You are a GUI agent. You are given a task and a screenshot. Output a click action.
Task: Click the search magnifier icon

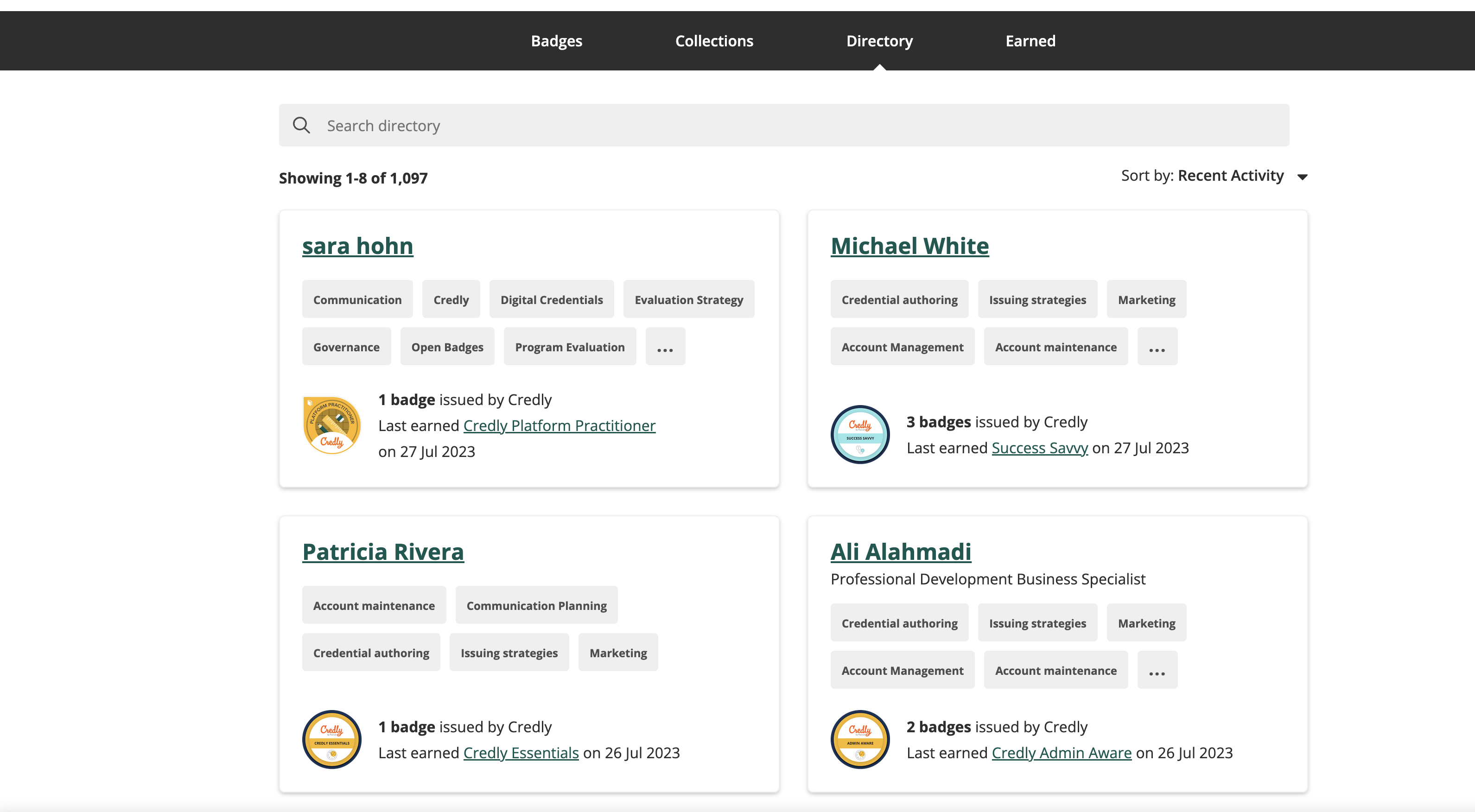(301, 126)
